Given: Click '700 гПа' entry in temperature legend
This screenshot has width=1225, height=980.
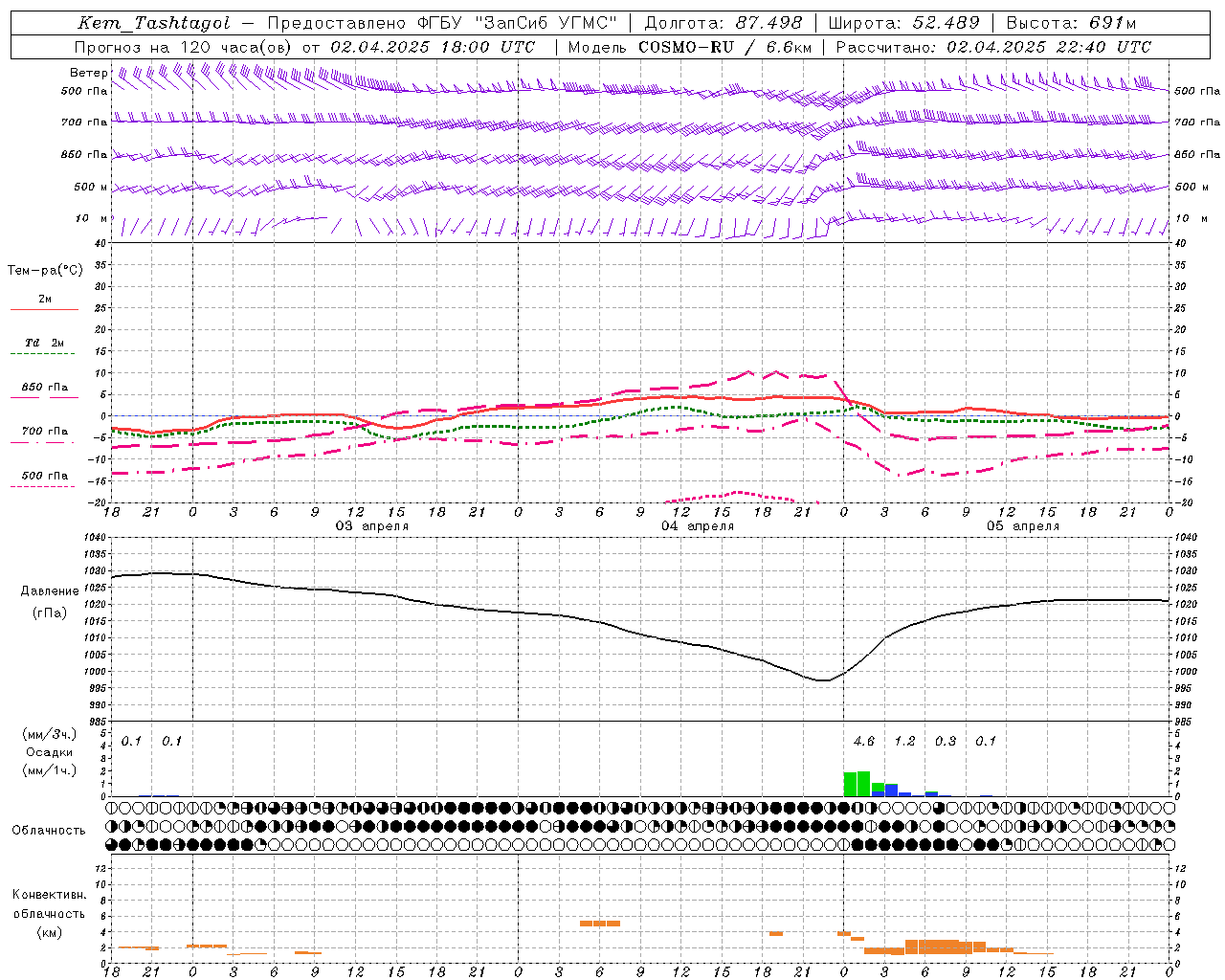Looking at the screenshot, I should tap(44, 432).
